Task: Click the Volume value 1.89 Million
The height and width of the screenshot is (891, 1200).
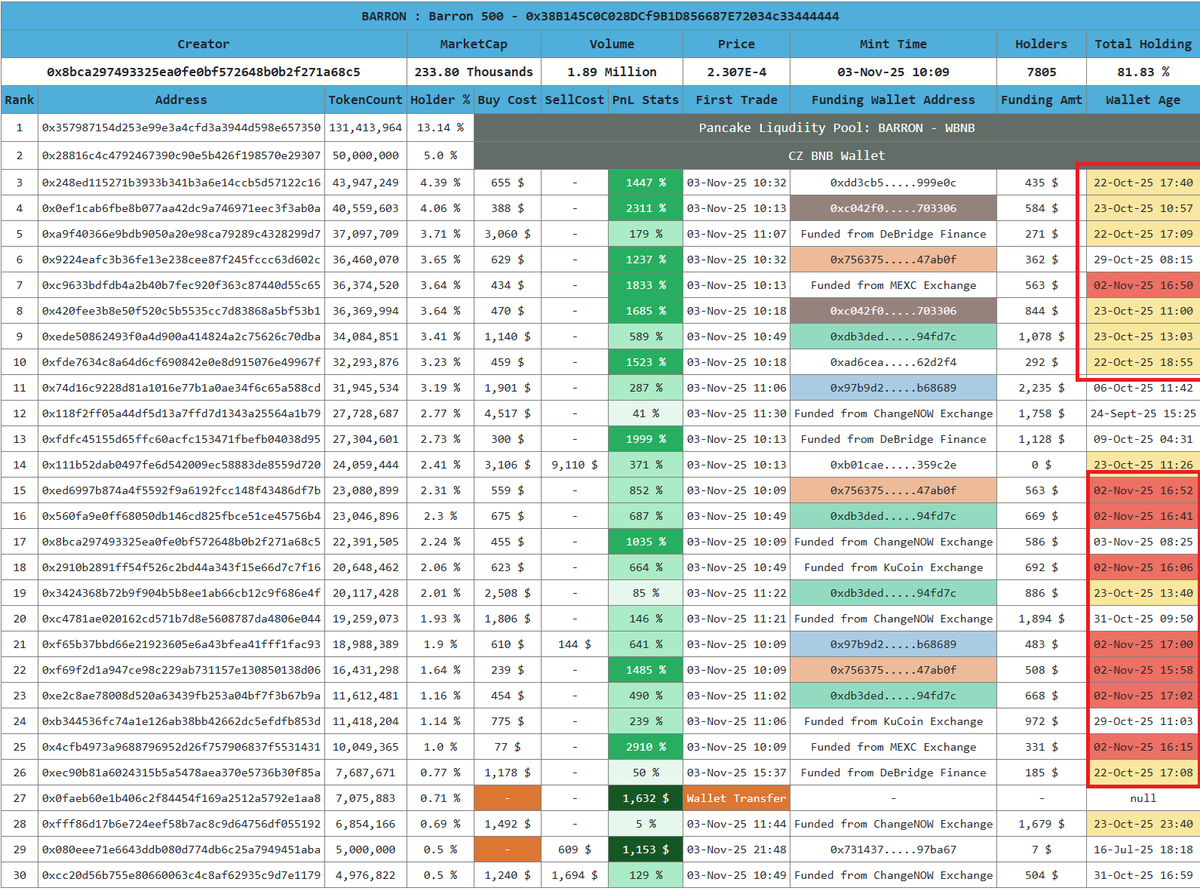Action: click(612, 71)
